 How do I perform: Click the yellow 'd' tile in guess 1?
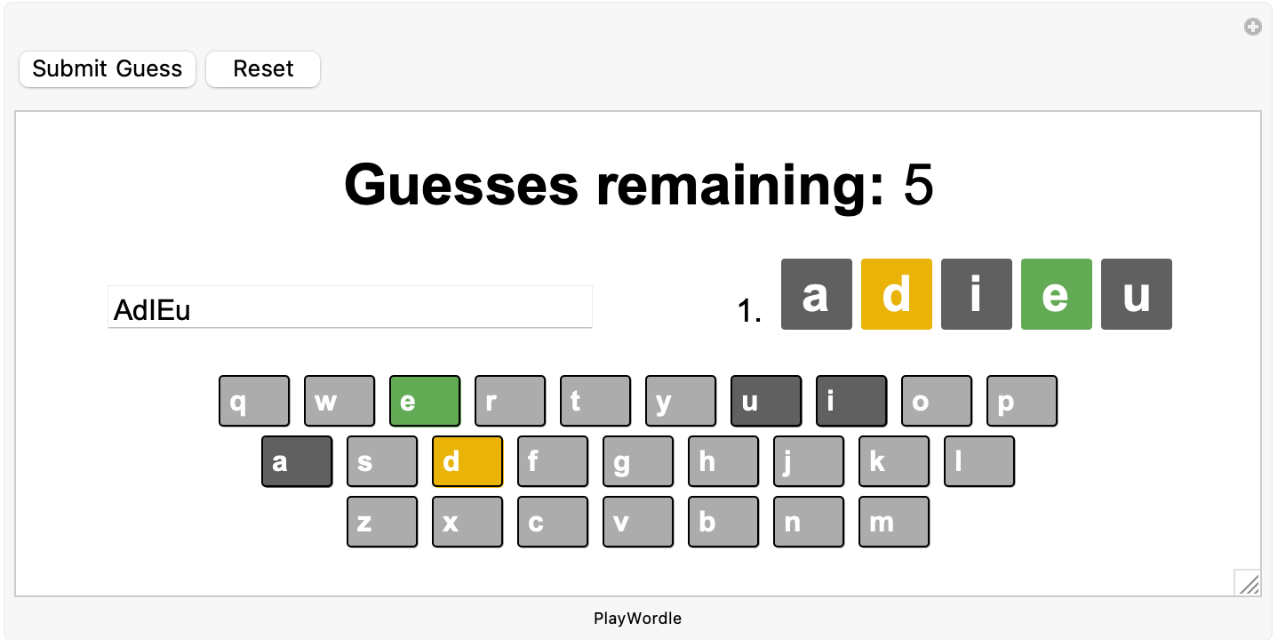point(896,294)
